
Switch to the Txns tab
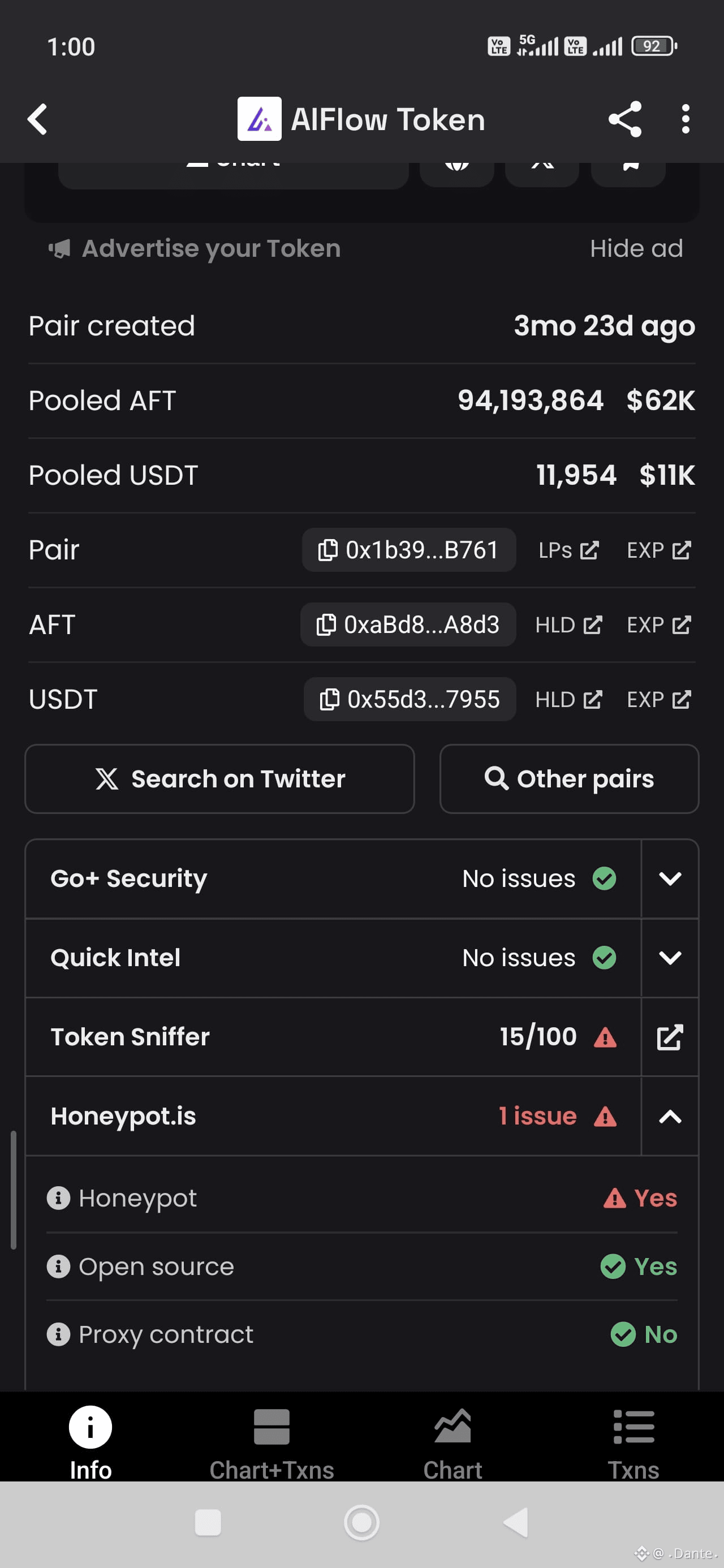(633, 1443)
